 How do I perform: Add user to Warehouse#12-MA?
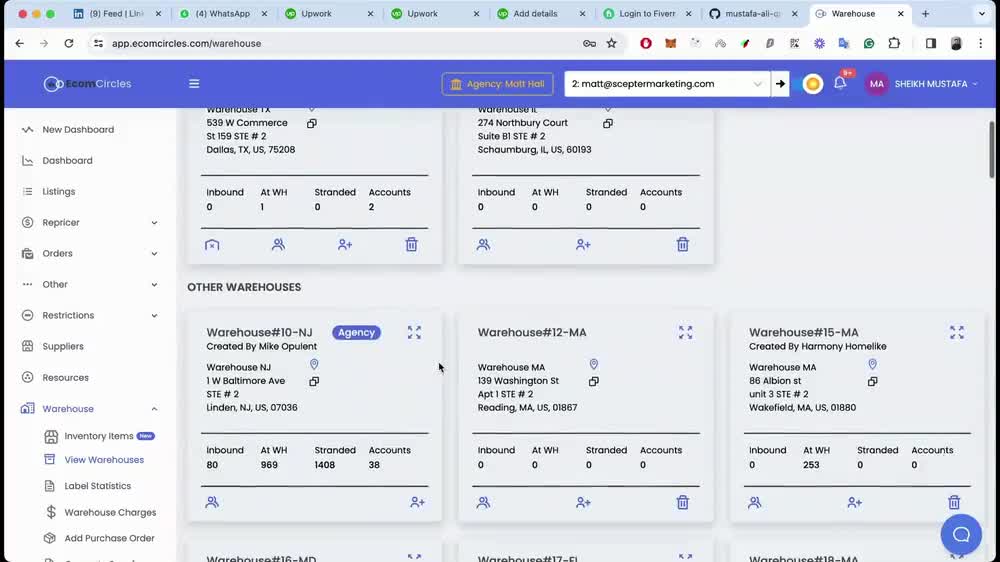pos(583,503)
